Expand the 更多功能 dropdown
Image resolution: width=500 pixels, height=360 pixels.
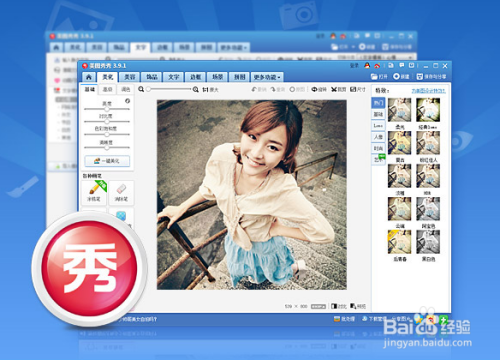click(x=267, y=77)
